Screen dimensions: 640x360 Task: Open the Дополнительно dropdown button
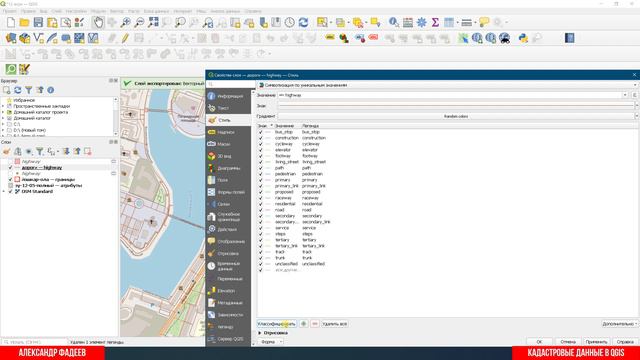(619, 324)
